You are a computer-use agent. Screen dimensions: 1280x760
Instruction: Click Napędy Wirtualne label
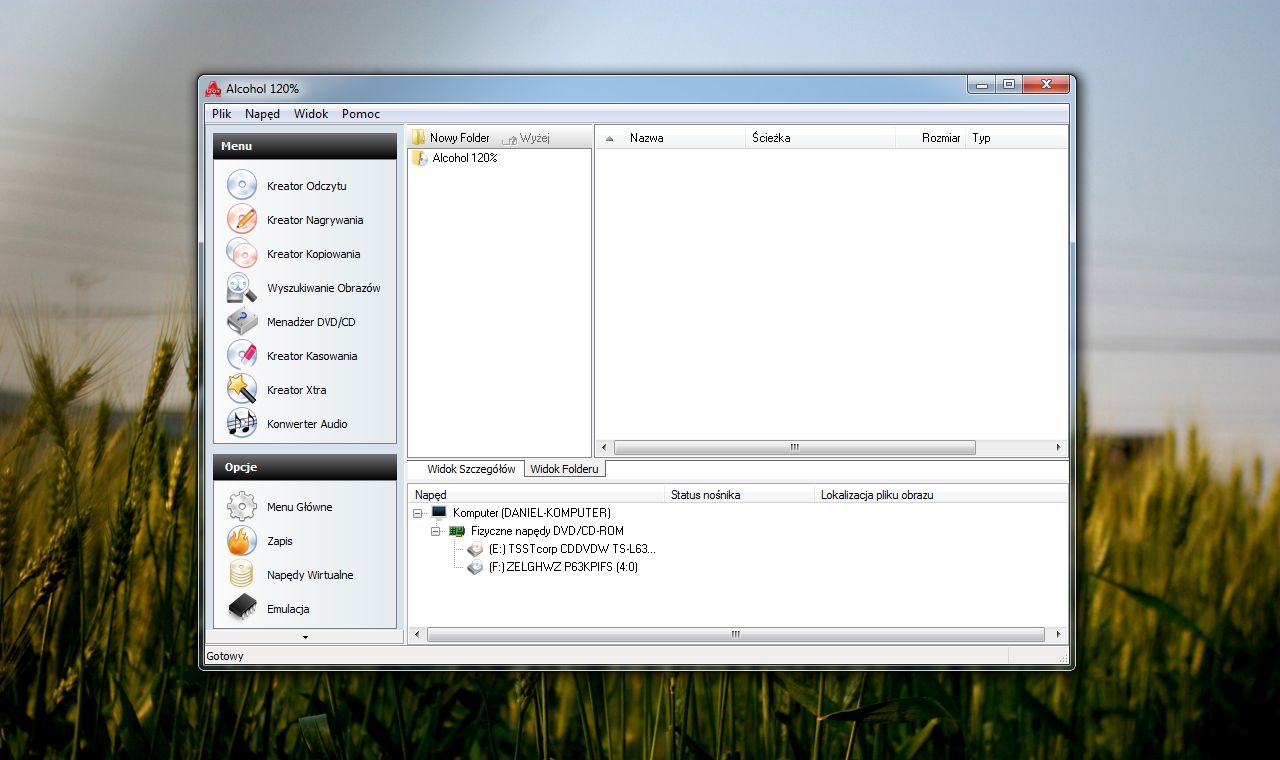(x=310, y=575)
